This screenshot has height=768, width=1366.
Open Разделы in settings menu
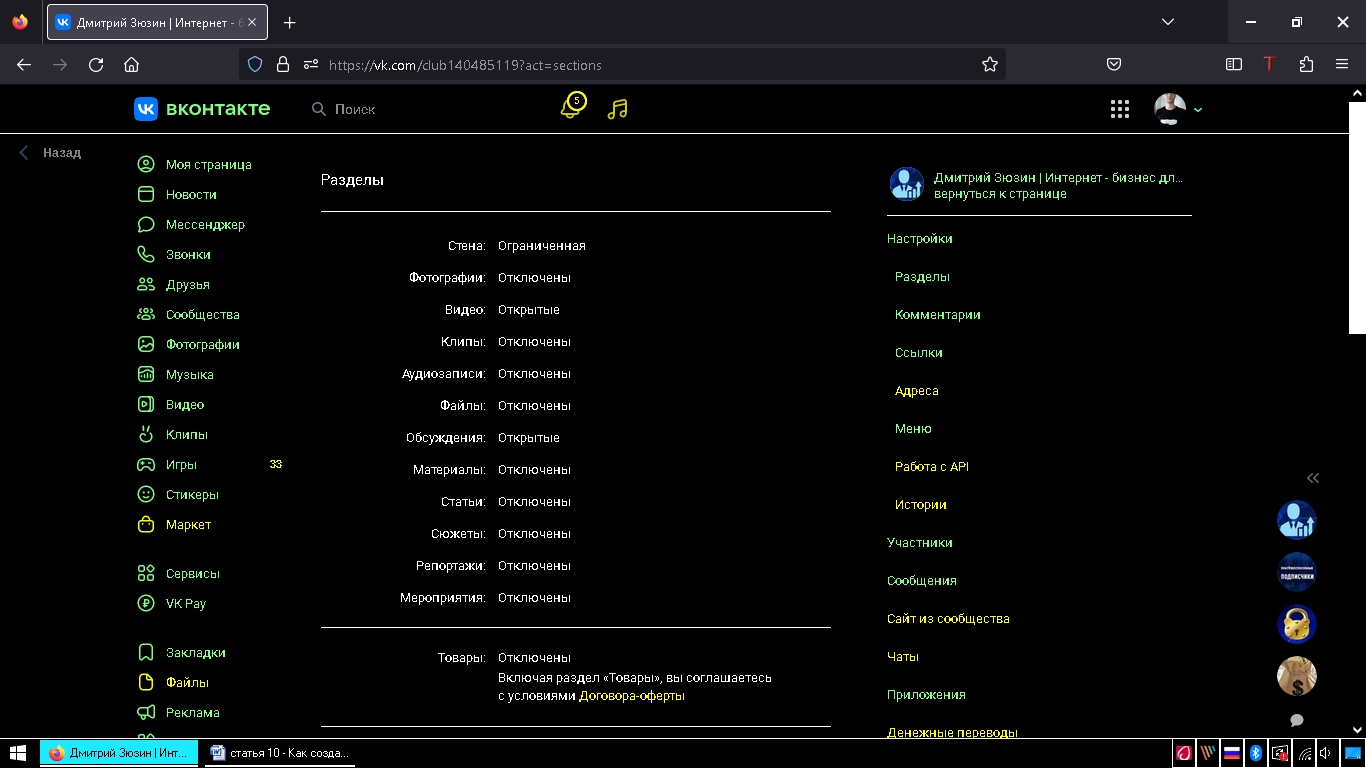pyautogui.click(x=922, y=276)
